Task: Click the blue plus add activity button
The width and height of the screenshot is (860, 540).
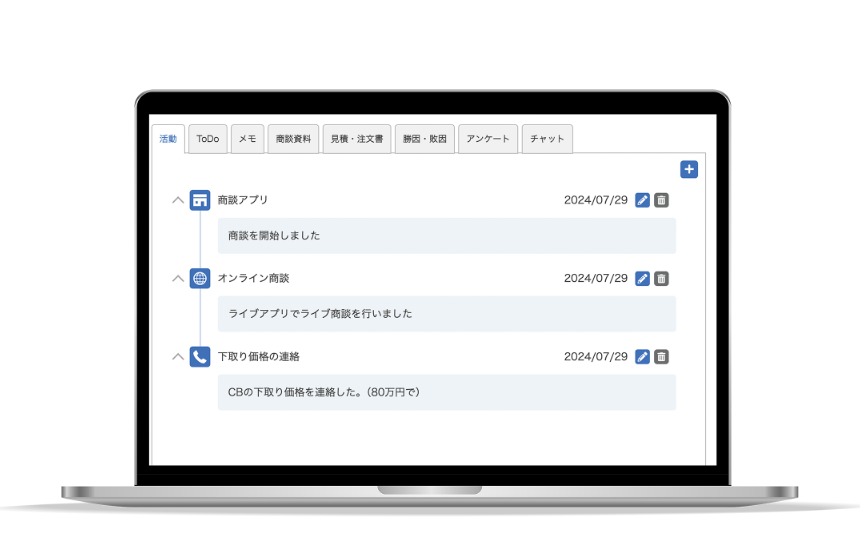Action: tap(689, 169)
